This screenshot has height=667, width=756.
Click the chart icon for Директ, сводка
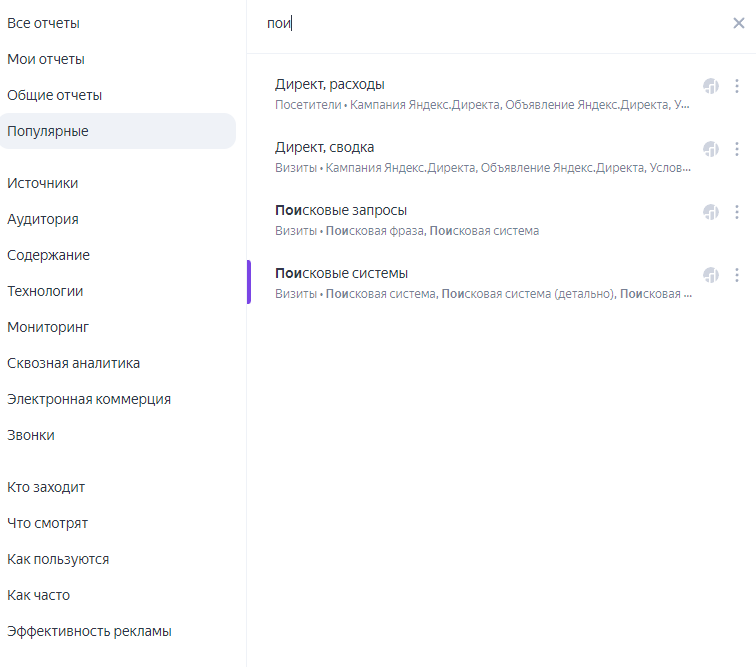(x=711, y=149)
